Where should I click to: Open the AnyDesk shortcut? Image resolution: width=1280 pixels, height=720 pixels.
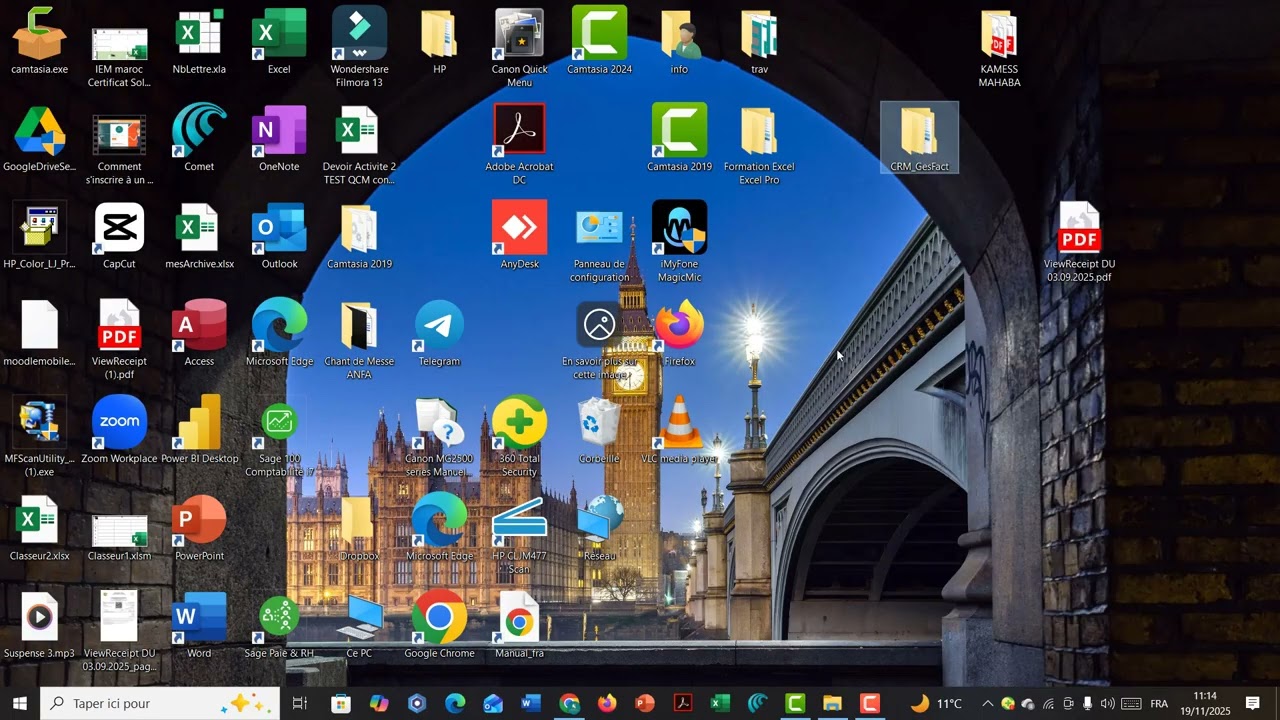click(519, 235)
